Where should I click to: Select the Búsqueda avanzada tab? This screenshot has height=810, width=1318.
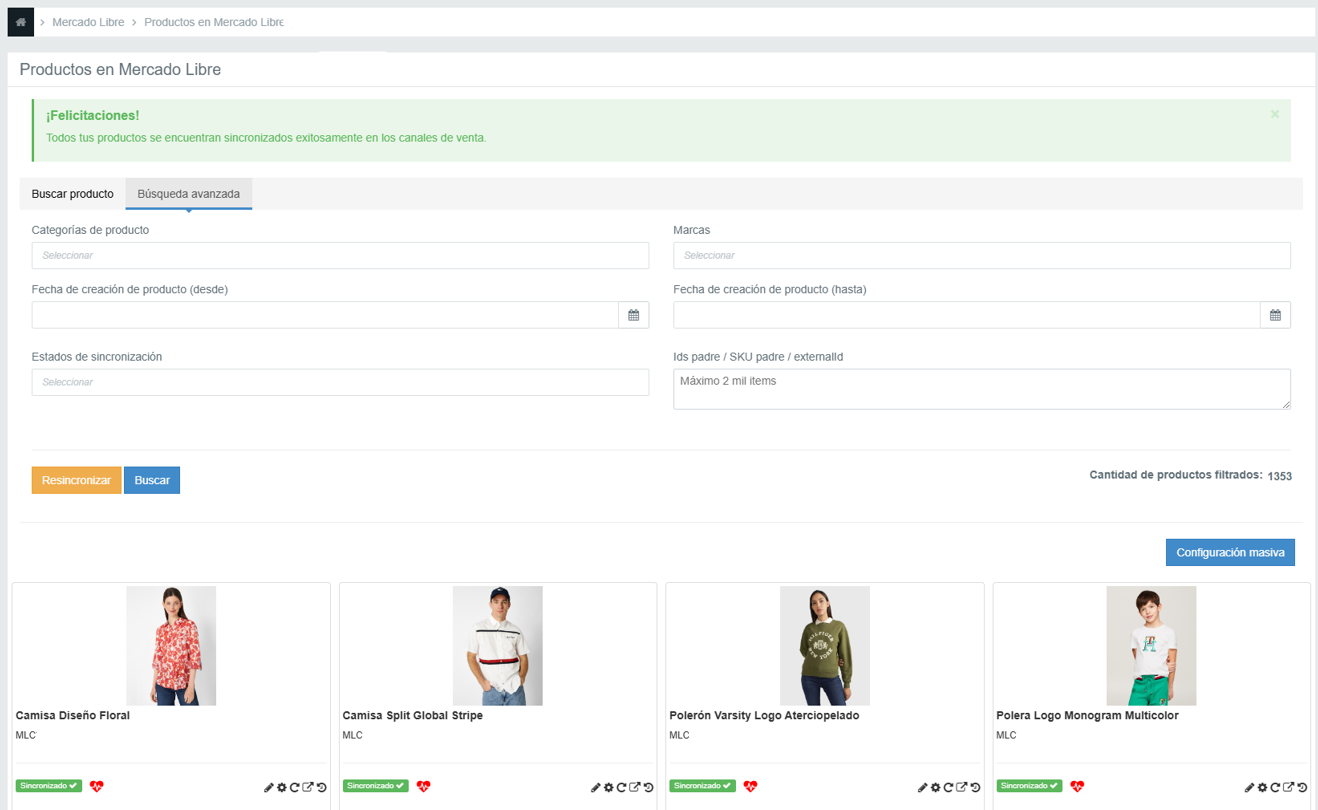[189, 194]
